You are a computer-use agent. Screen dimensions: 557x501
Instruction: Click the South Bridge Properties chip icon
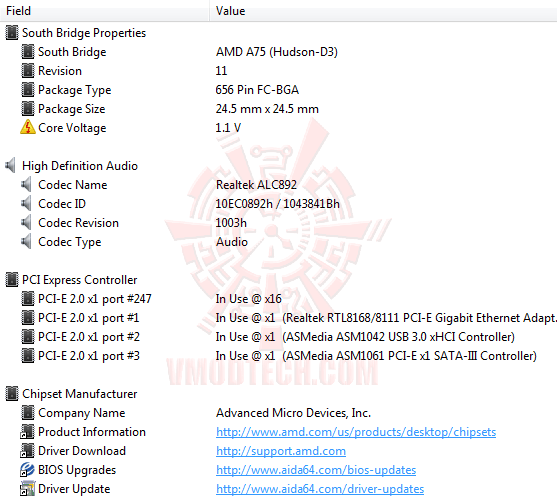(12, 33)
